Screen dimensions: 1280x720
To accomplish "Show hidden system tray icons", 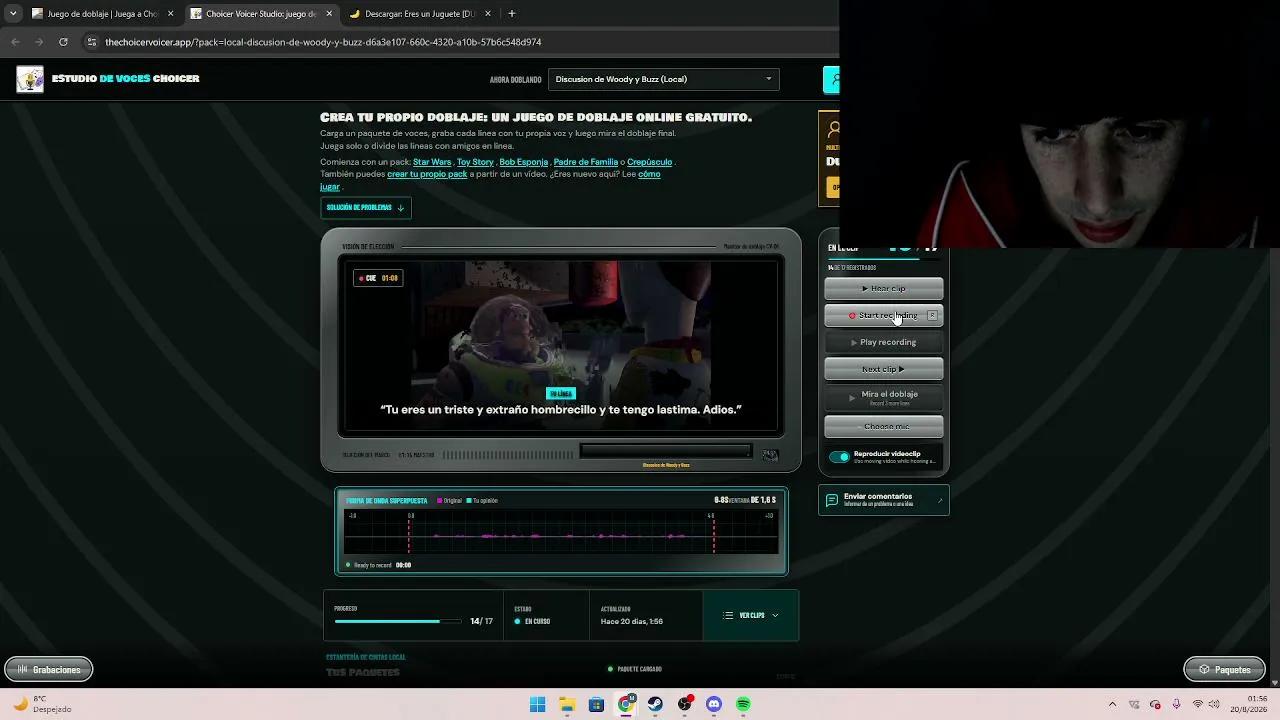I will coord(1112,705).
